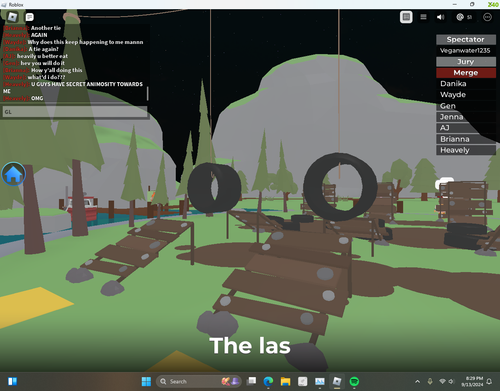Open the circled three-dots more options icon
The height and width of the screenshot is (391, 500).
487,17
